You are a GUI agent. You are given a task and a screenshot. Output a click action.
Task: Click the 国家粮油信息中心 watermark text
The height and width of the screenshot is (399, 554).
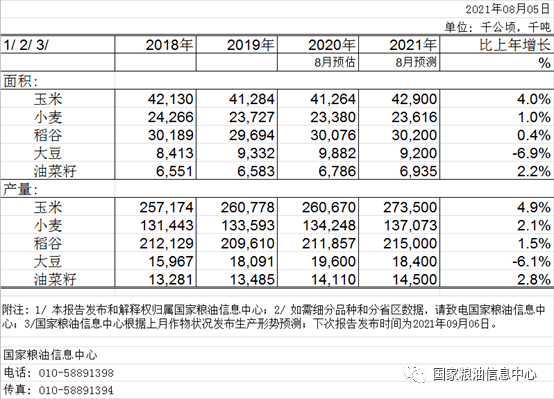[485, 374]
